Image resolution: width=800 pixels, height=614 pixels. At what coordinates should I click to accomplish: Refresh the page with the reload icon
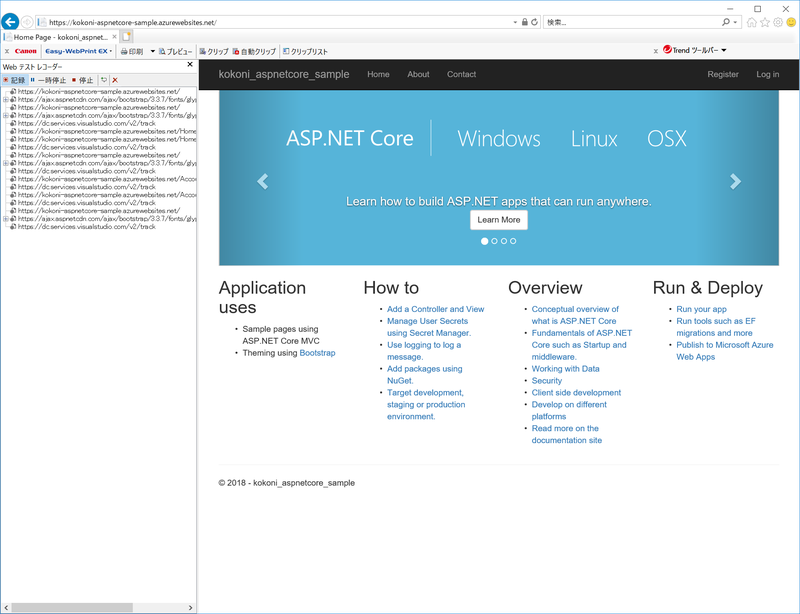[534, 22]
